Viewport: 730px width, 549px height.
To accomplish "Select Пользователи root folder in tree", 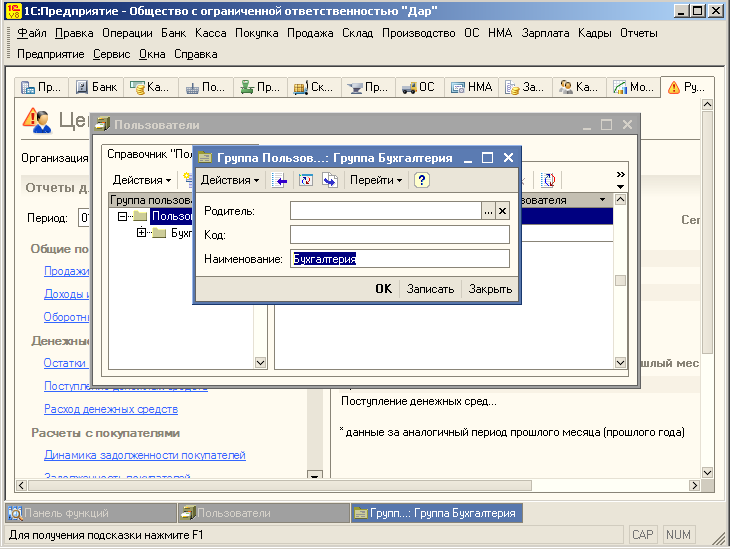I will tap(171, 216).
